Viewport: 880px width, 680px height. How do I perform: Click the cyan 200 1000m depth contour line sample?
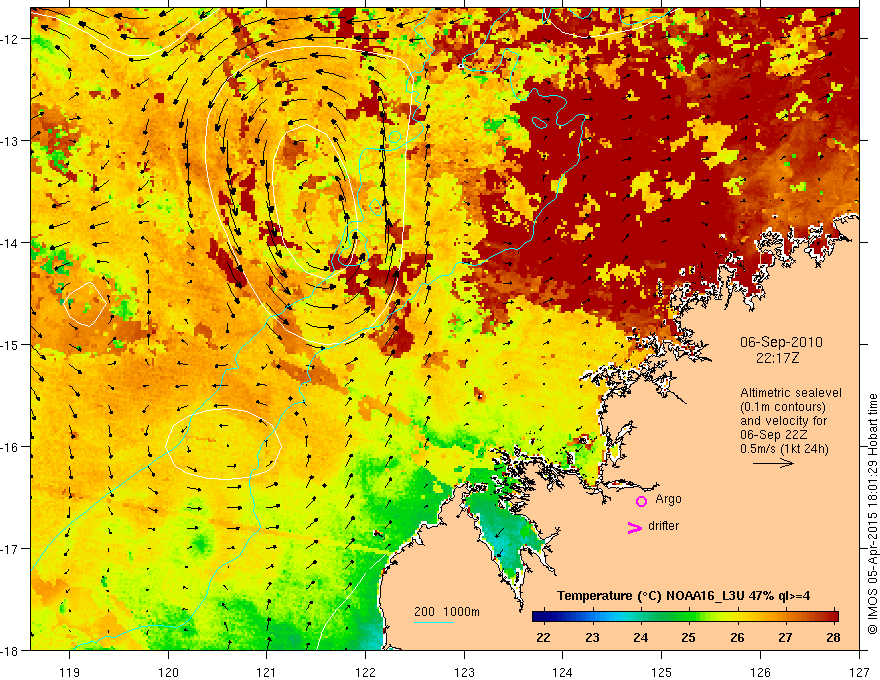[x=434, y=622]
